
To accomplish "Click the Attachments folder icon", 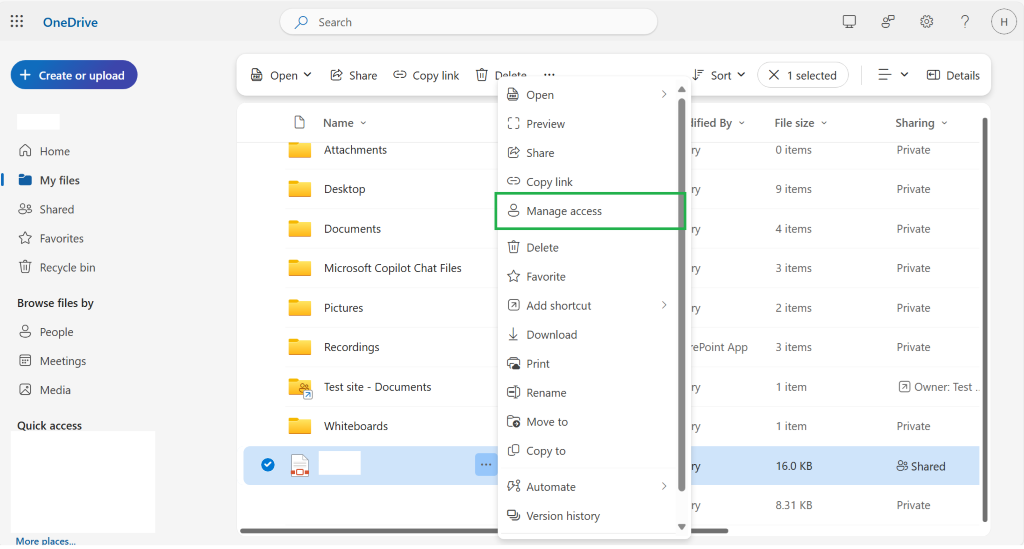I will point(300,150).
